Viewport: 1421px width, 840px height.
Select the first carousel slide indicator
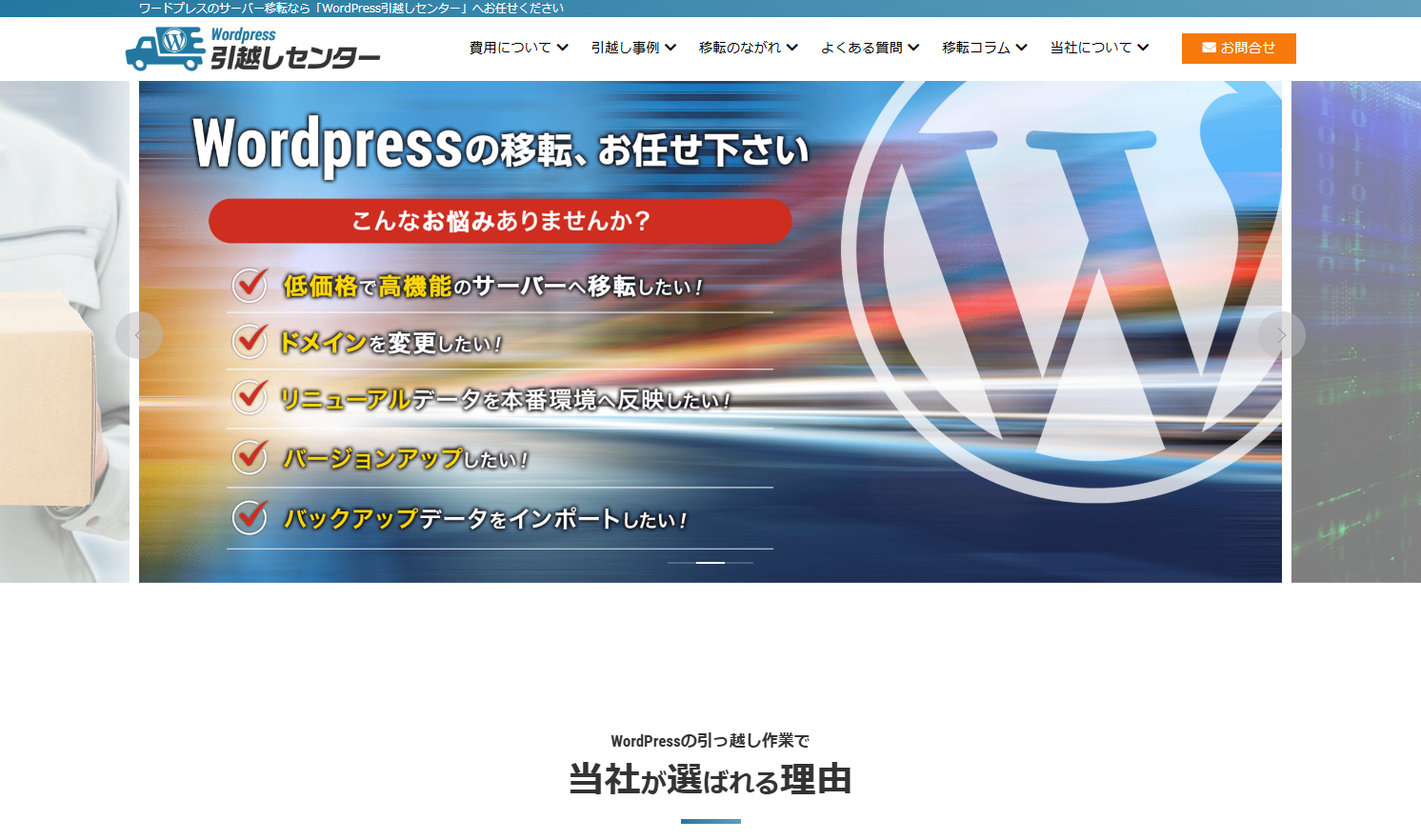click(x=682, y=563)
